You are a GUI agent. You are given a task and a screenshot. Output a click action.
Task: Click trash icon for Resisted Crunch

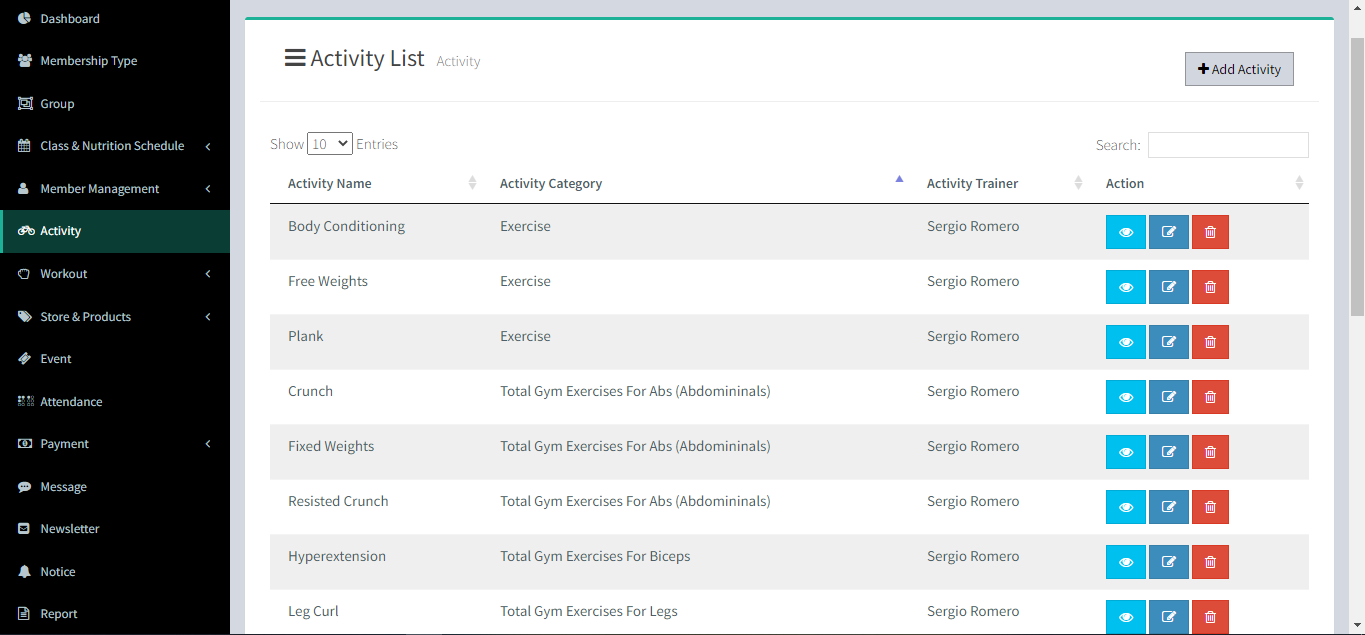coord(1210,507)
